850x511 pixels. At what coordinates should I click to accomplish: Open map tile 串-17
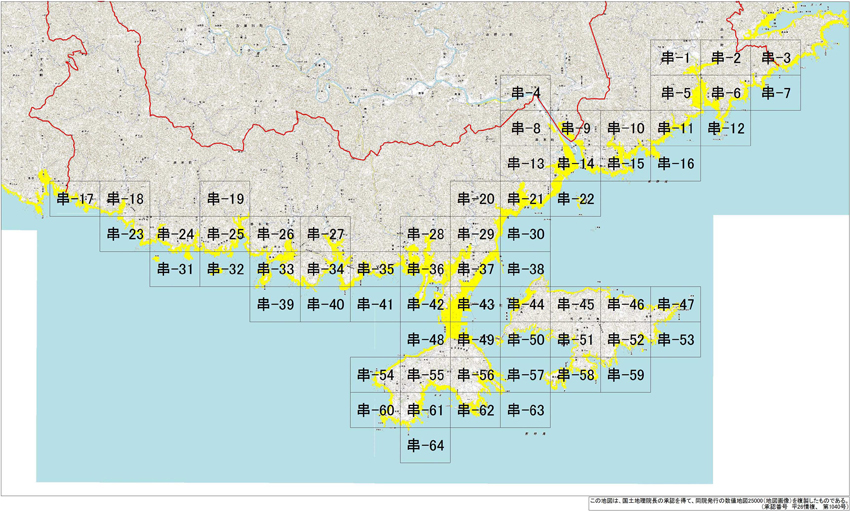click(x=75, y=198)
